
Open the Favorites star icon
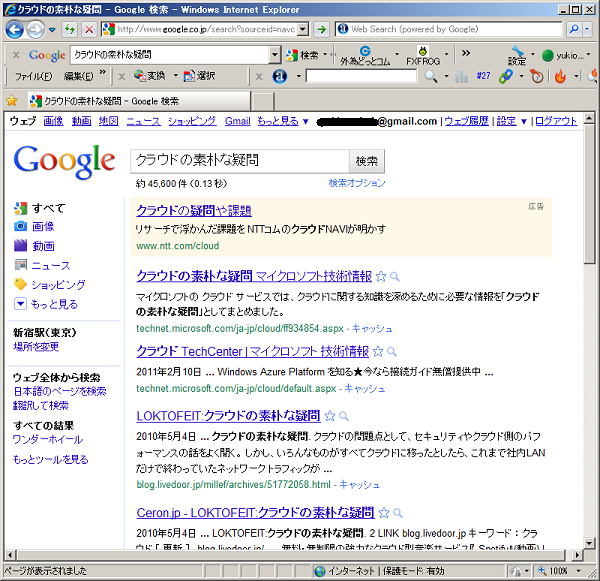click(12, 100)
